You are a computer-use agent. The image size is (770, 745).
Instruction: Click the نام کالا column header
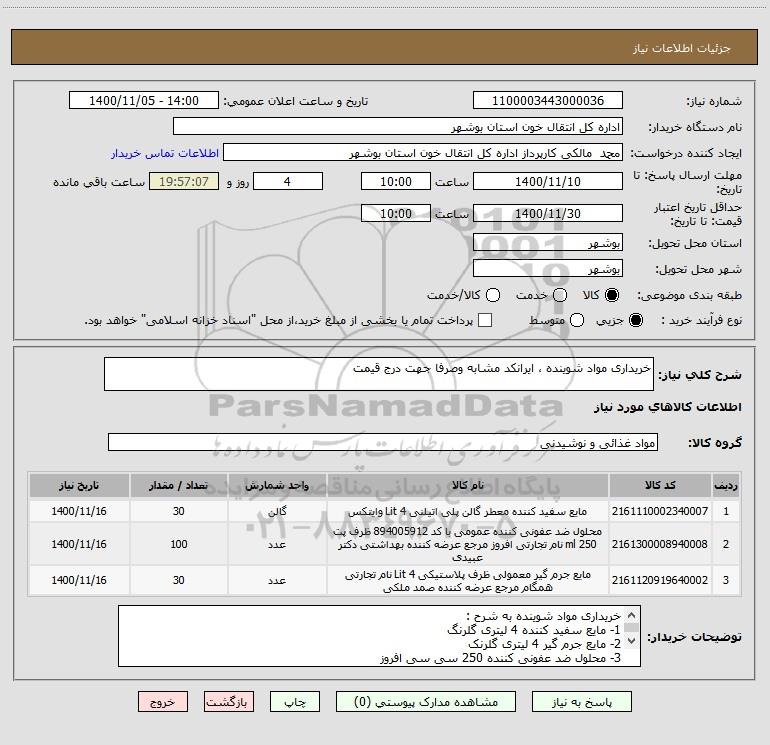[x=468, y=485]
